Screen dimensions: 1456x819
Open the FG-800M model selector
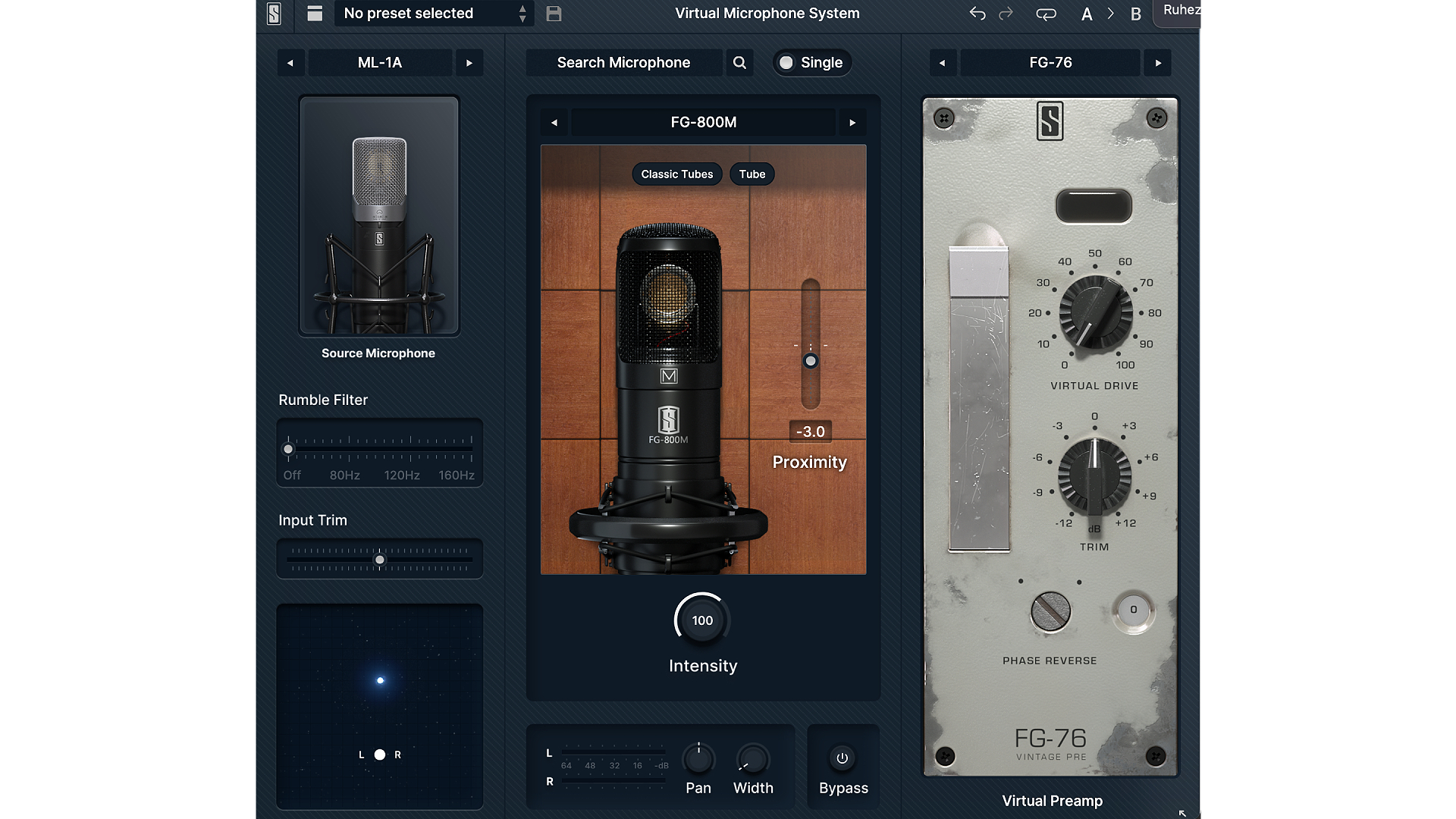[703, 122]
